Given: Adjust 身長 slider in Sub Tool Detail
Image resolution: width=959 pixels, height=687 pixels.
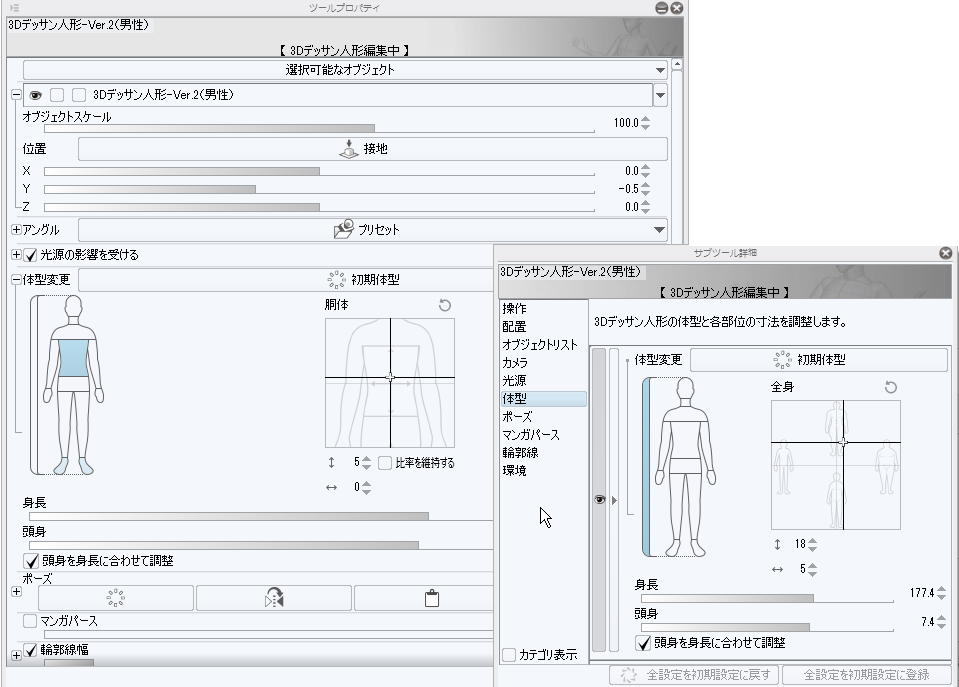Looking at the screenshot, I should pyautogui.click(x=767, y=598).
